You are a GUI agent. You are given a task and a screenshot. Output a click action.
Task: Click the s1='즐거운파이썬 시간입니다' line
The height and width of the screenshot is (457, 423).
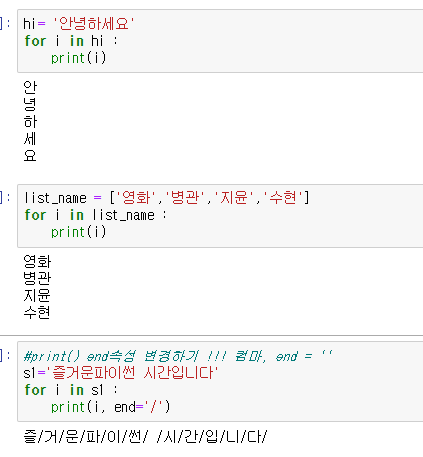click(x=121, y=373)
